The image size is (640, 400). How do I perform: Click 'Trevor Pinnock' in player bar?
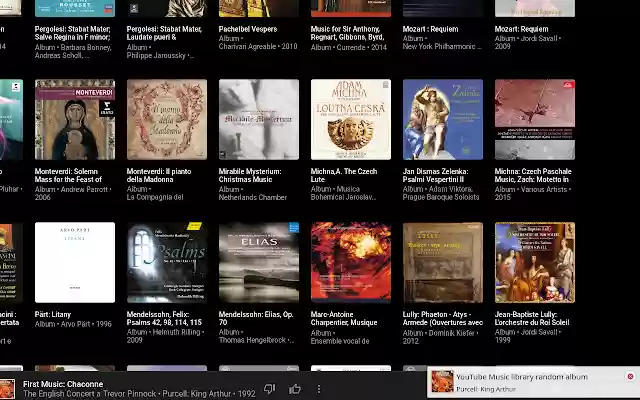[x=129, y=394]
